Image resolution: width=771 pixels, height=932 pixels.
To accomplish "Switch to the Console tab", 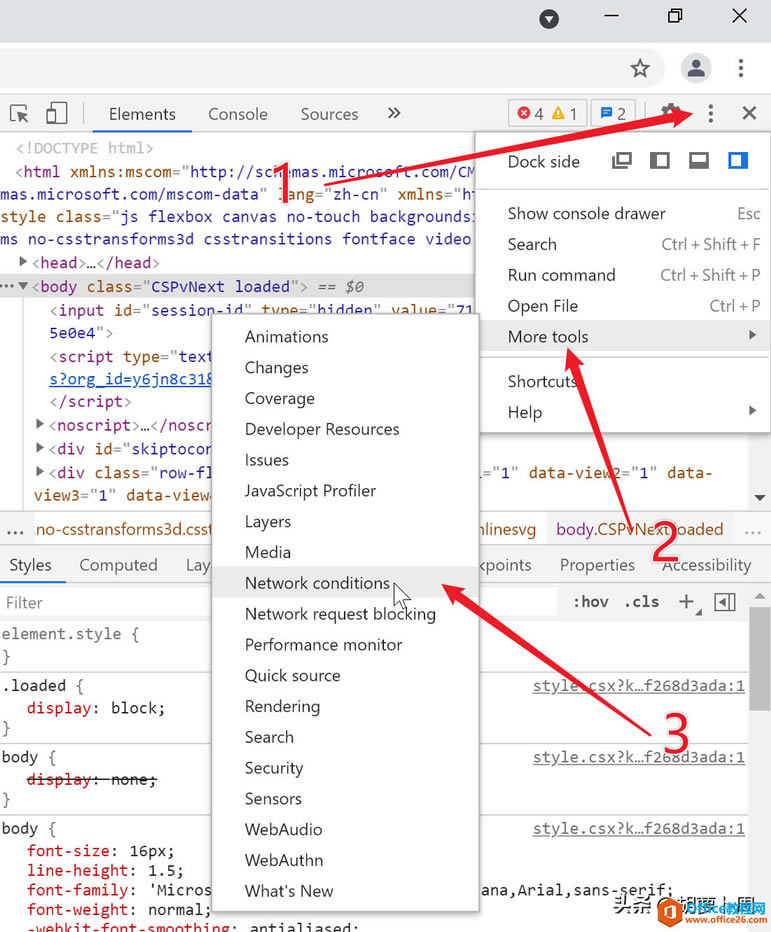I will click(238, 114).
